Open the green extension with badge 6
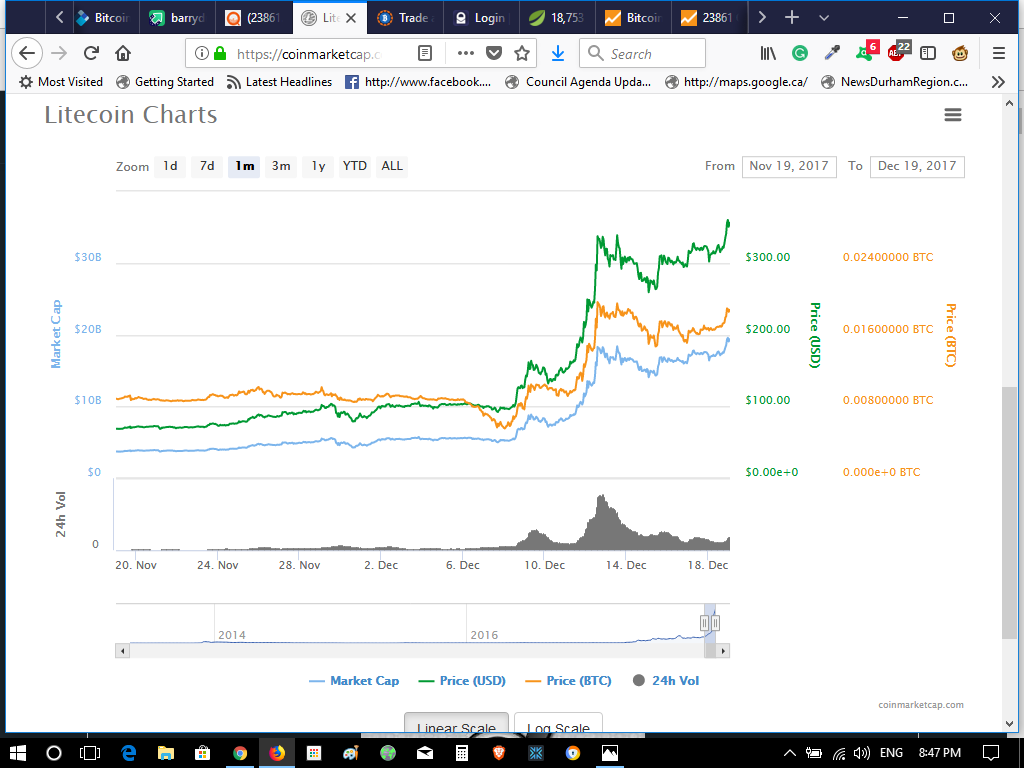1024x768 pixels. coord(867,52)
